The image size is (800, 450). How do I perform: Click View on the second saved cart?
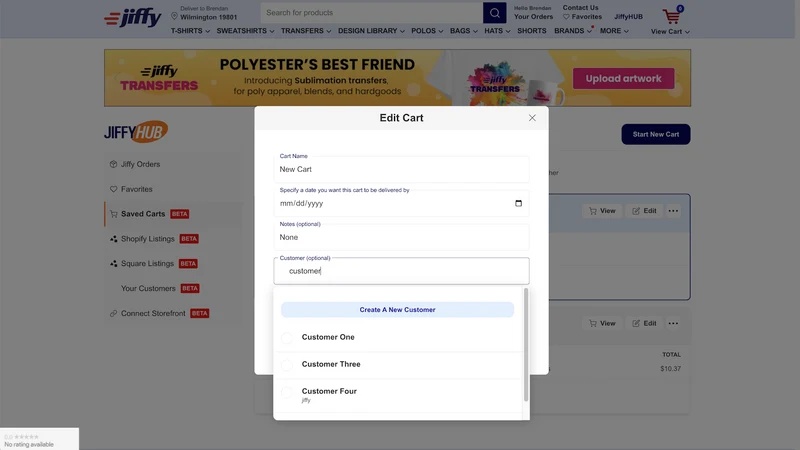(x=602, y=323)
